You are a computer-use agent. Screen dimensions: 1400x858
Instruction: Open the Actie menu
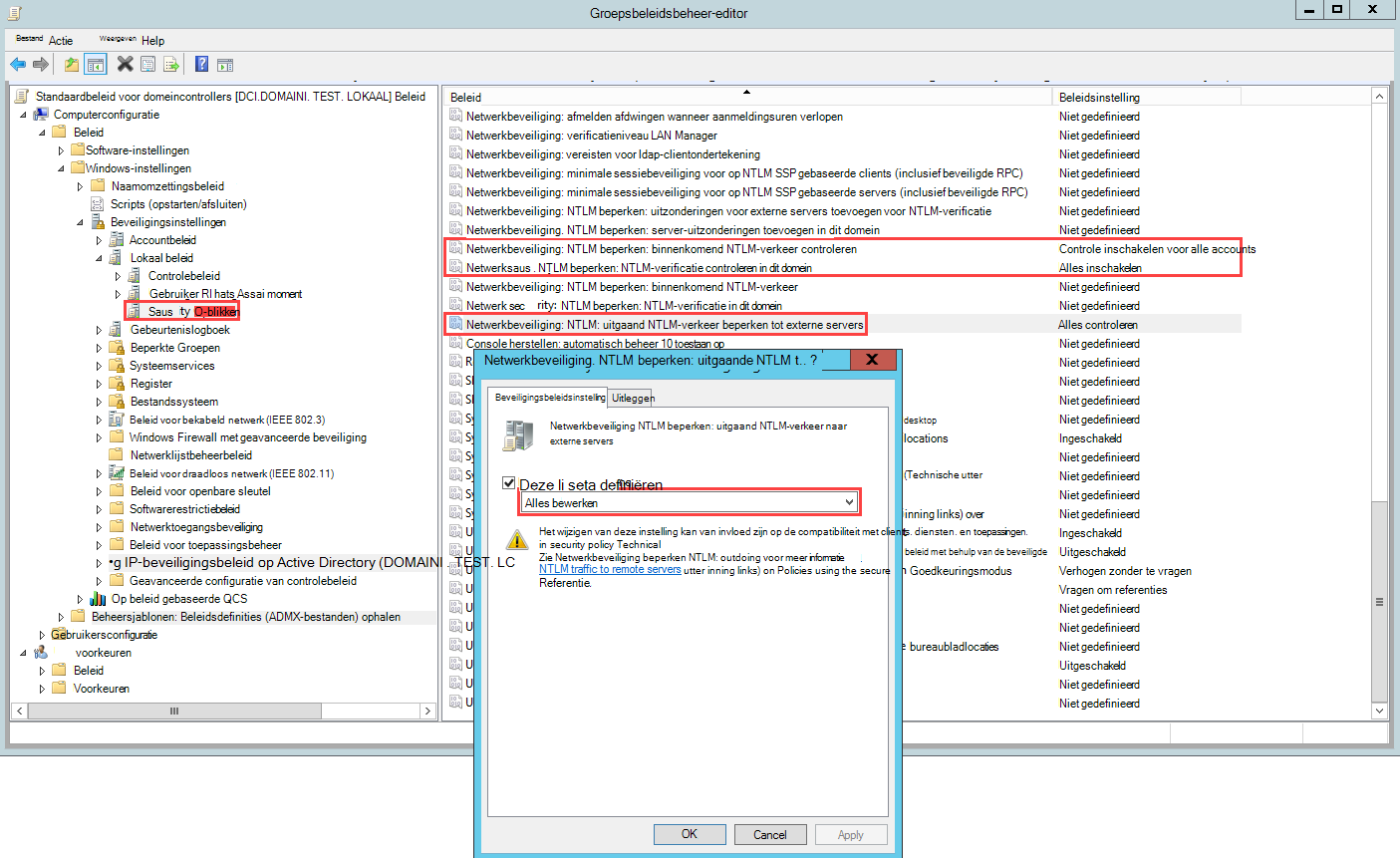point(61,41)
